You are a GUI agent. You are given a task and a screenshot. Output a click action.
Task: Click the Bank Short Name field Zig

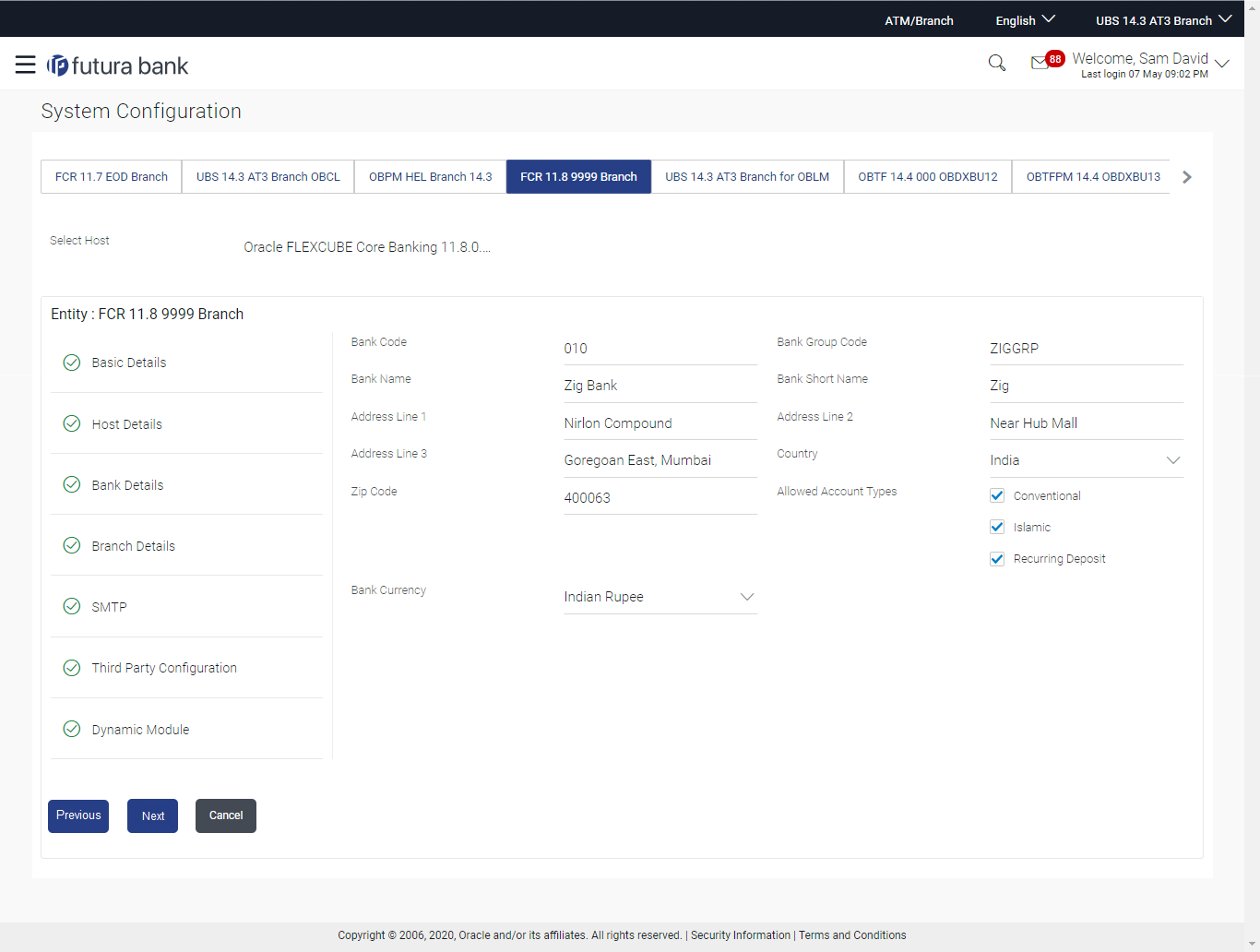pyautogui.click(x=1087, y=386)
